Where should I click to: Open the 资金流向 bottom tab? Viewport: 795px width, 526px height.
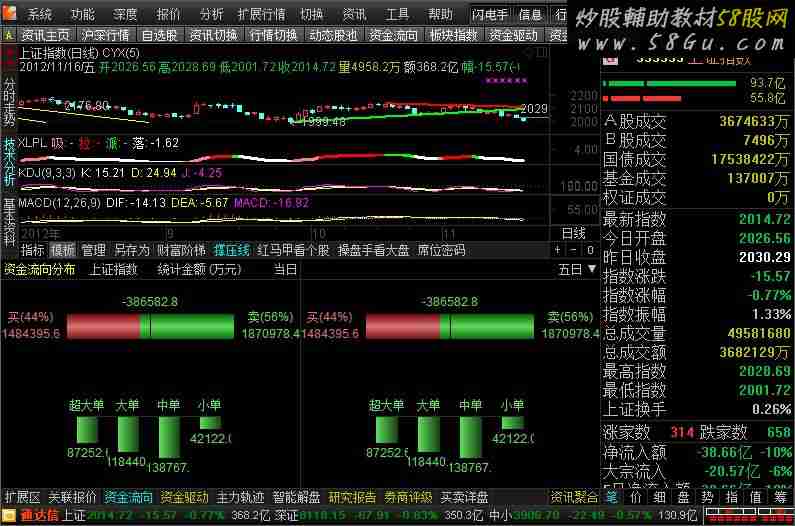128,497
